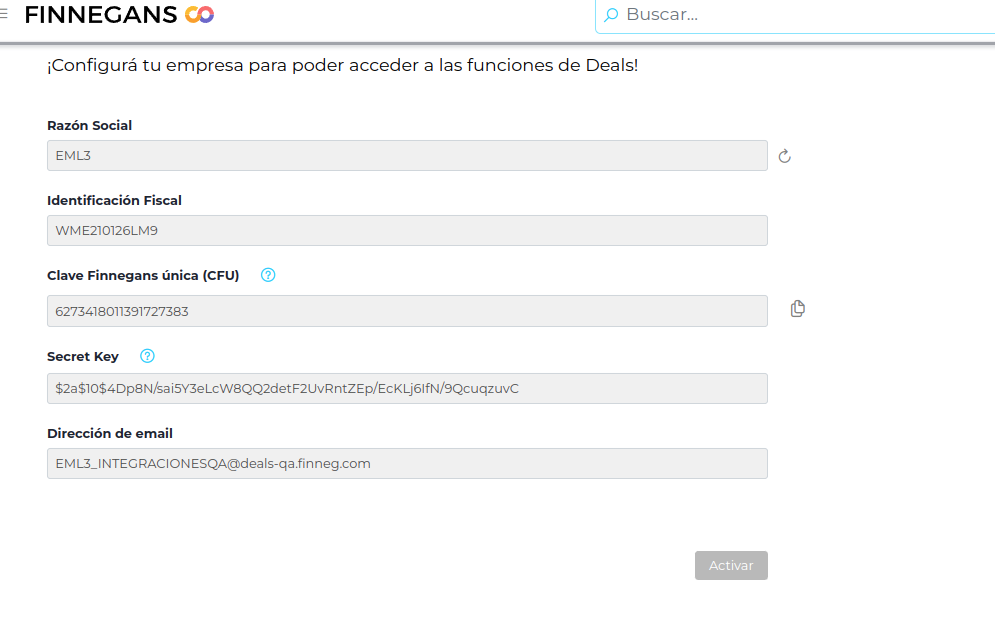This screenshot has height=633, width=995.
Task: Click the Finnegans infinity logo icon
Action: pos(199,15)
